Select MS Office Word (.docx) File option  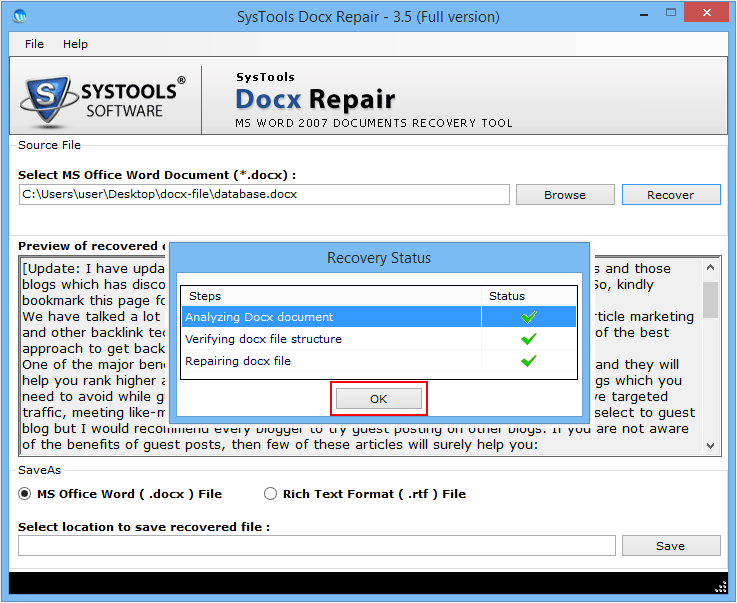tap(120, 494)
